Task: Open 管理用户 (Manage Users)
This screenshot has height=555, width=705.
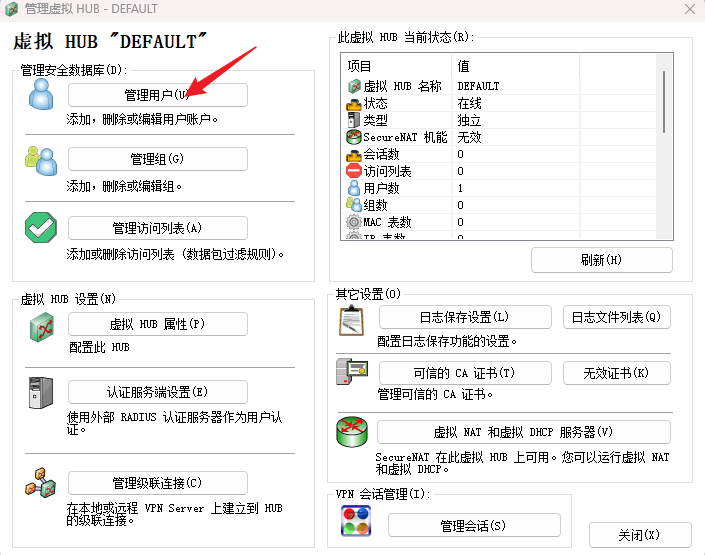Action: point(157,95)
